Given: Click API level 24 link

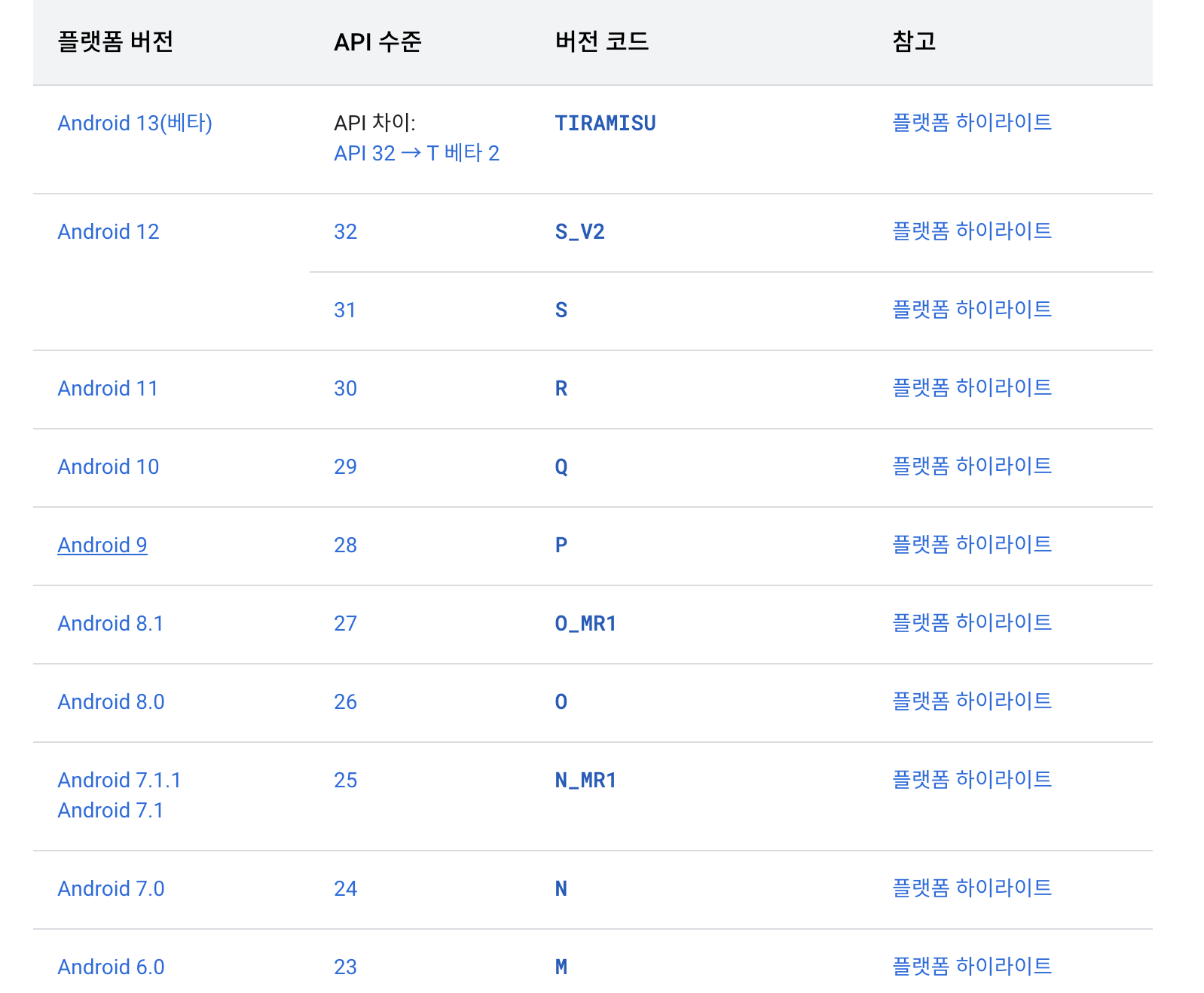Looking at the screenshot, I should [346, 888].
